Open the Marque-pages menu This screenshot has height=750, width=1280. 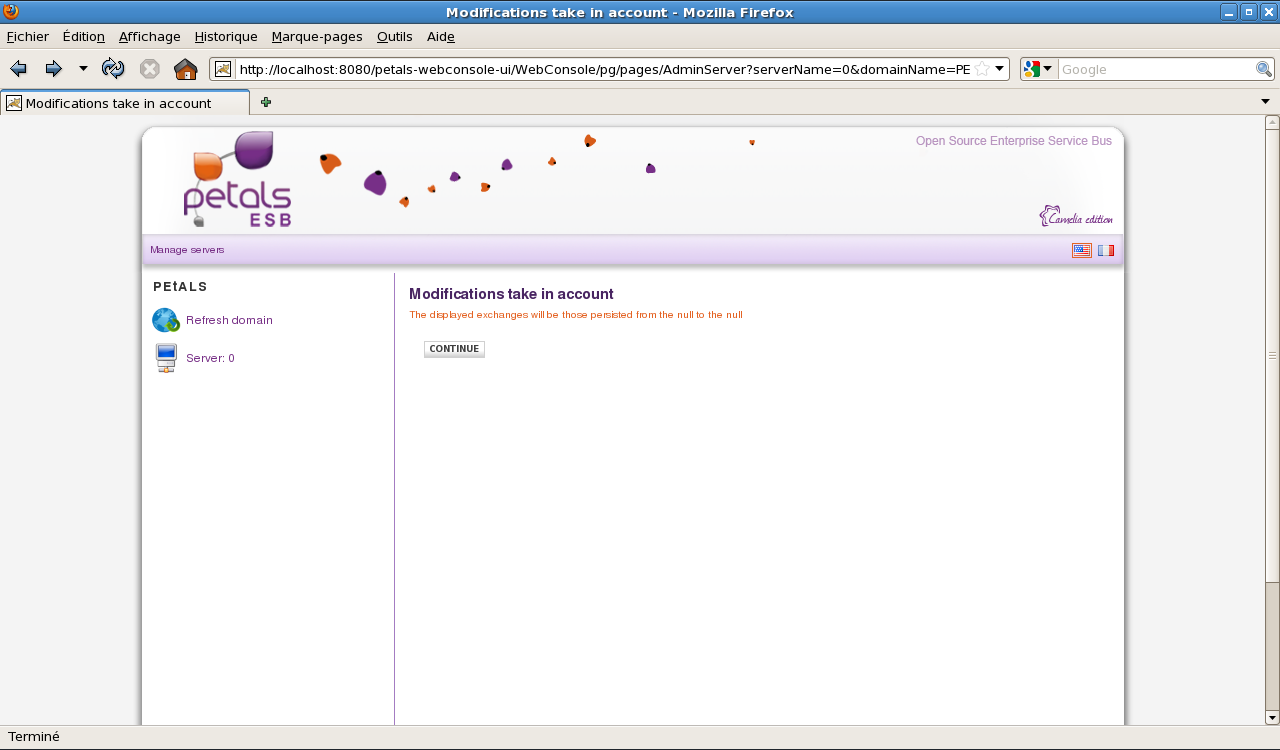coord(317,37)
